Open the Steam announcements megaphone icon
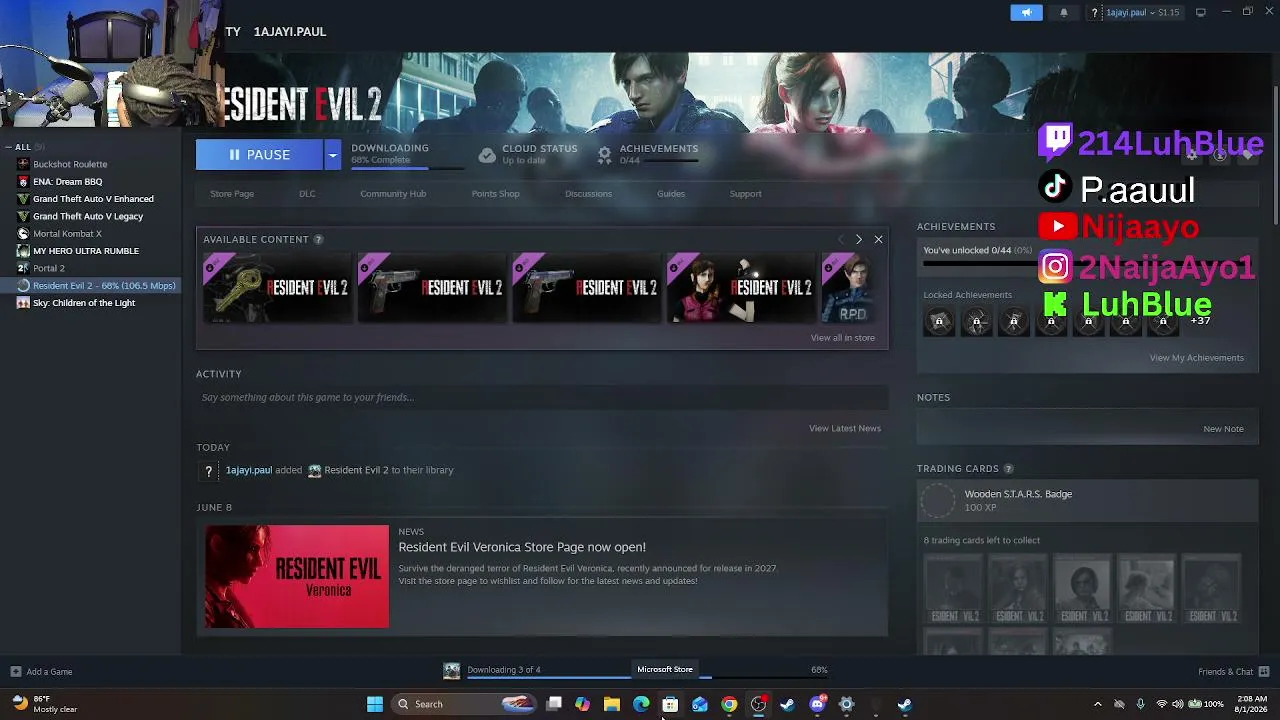This screenshot has width=1280, height=720. click(x=1026, y=12)
